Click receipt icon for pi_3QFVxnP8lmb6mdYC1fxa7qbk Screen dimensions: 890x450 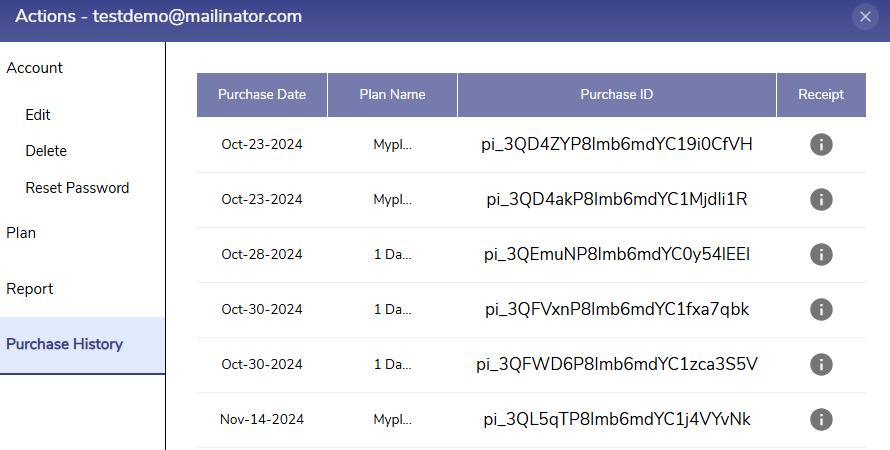coord(821,309)
